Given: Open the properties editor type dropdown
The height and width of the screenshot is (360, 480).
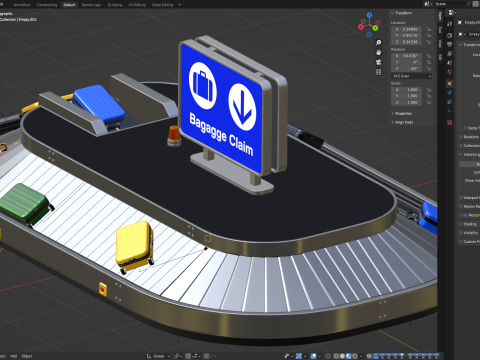Looking at the screenshot, I should coord(453,13).
